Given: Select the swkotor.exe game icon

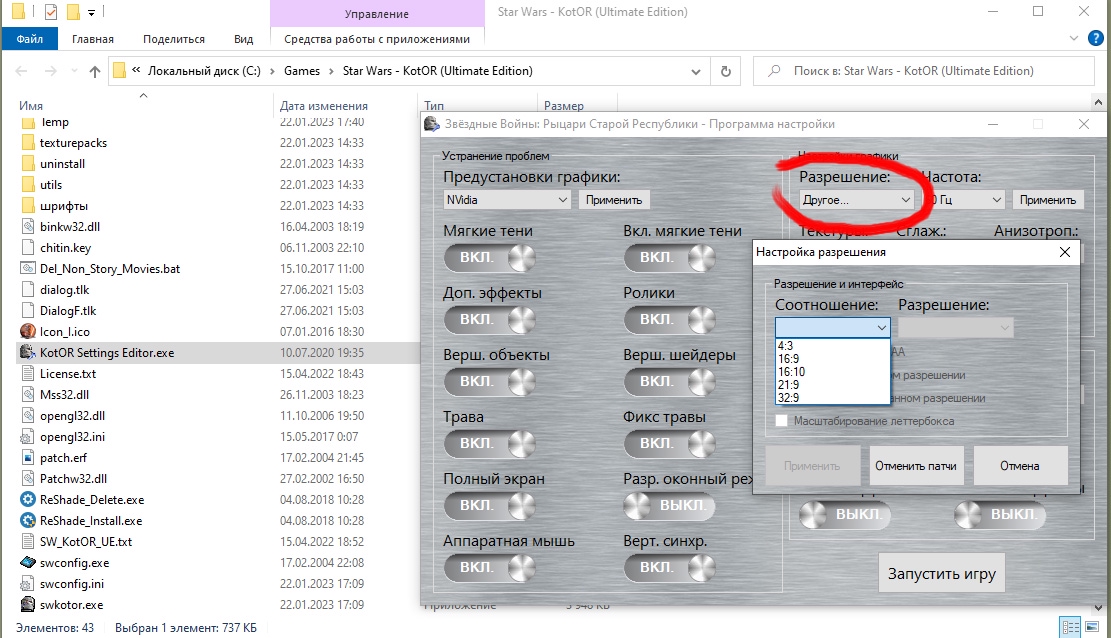Looking at the screenshot, I should (x=28, y=605).
